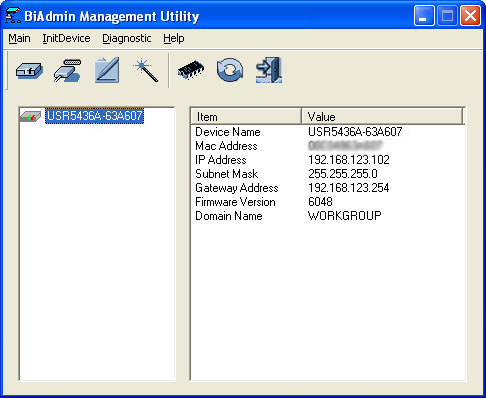Viewport: 486px width, 398px height.
Task: Click the circular refresh arrows icon
Action: (230, 70)
